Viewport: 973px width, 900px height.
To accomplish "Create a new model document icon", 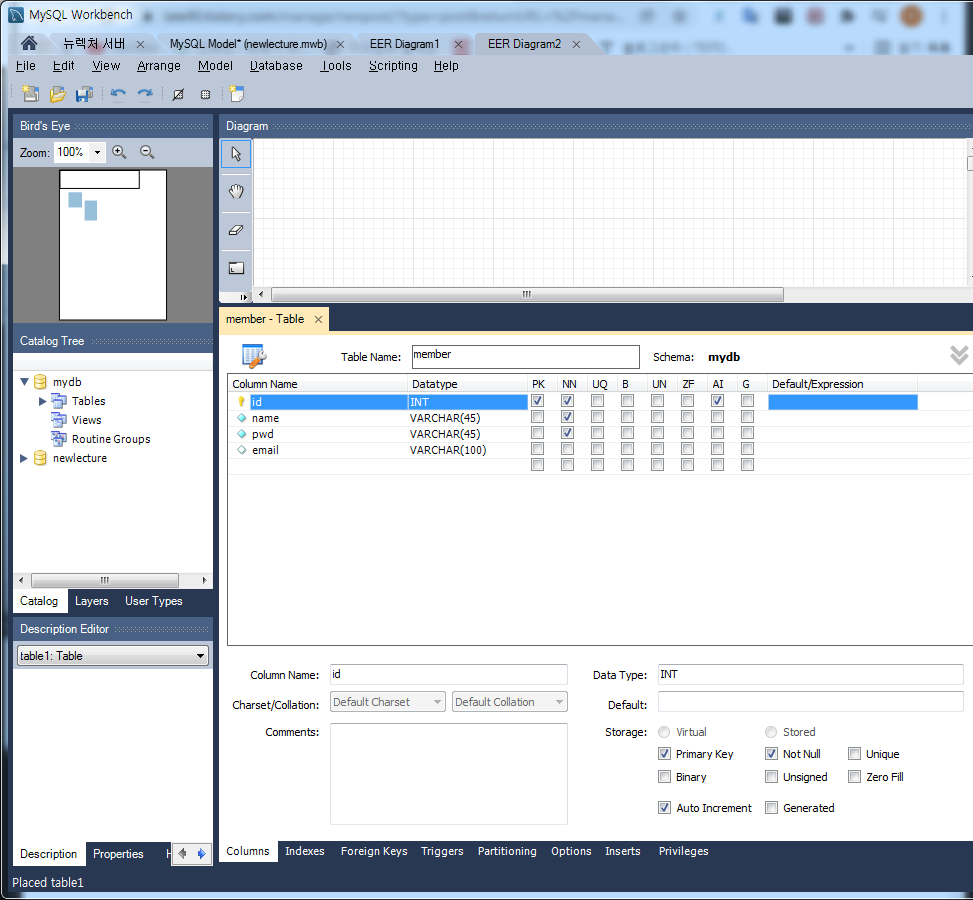I will (x=30, y=94).
